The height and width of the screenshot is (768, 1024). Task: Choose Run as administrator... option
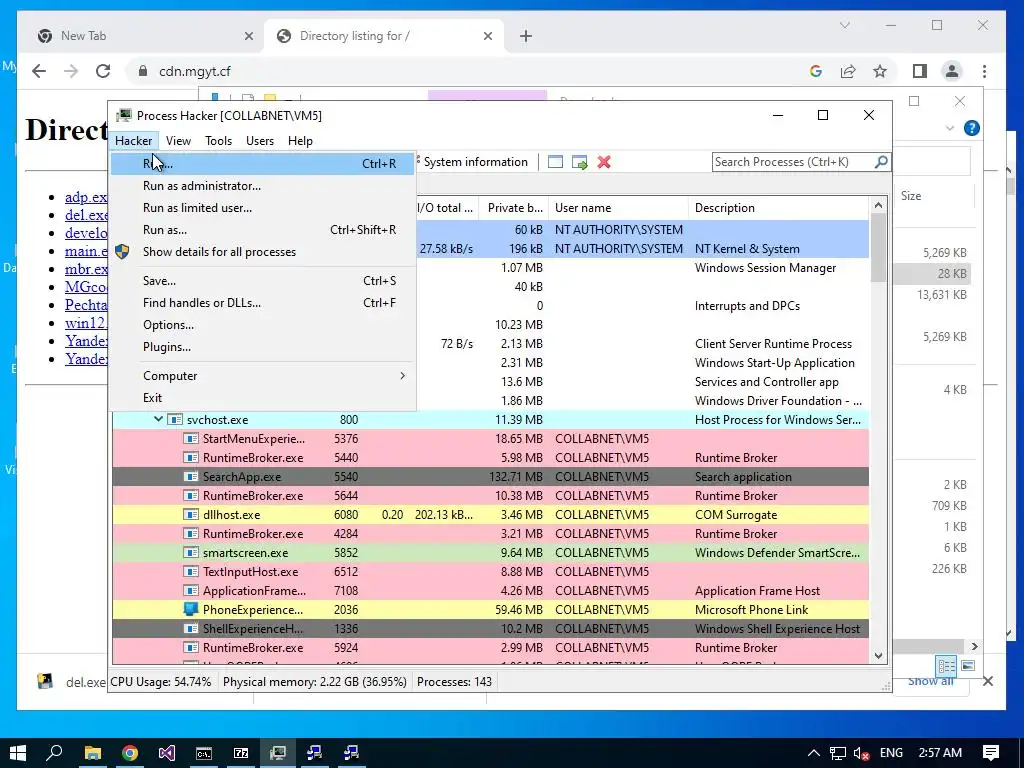(x=262, y=185)
